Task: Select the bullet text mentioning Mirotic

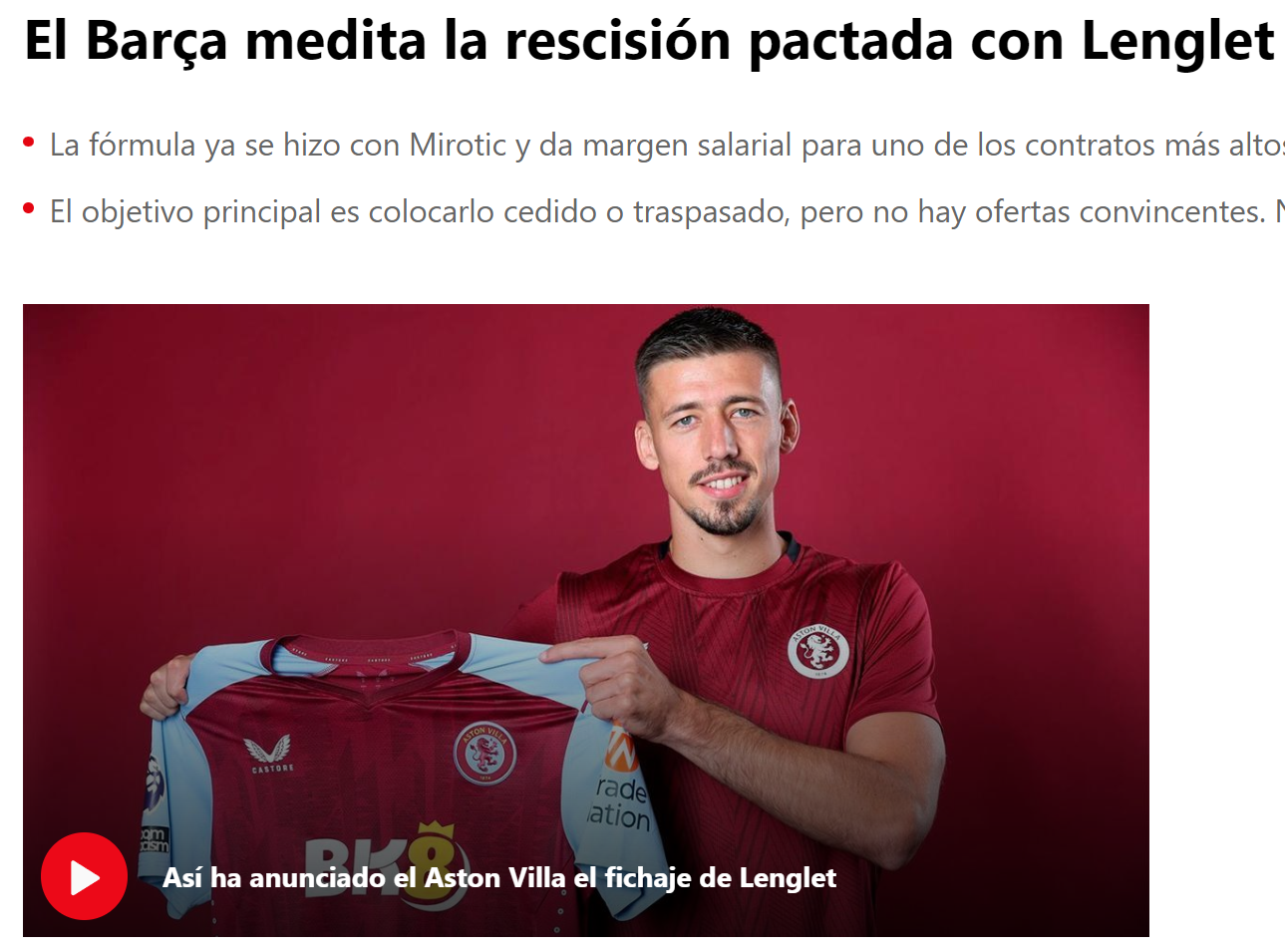Action: 667,146
